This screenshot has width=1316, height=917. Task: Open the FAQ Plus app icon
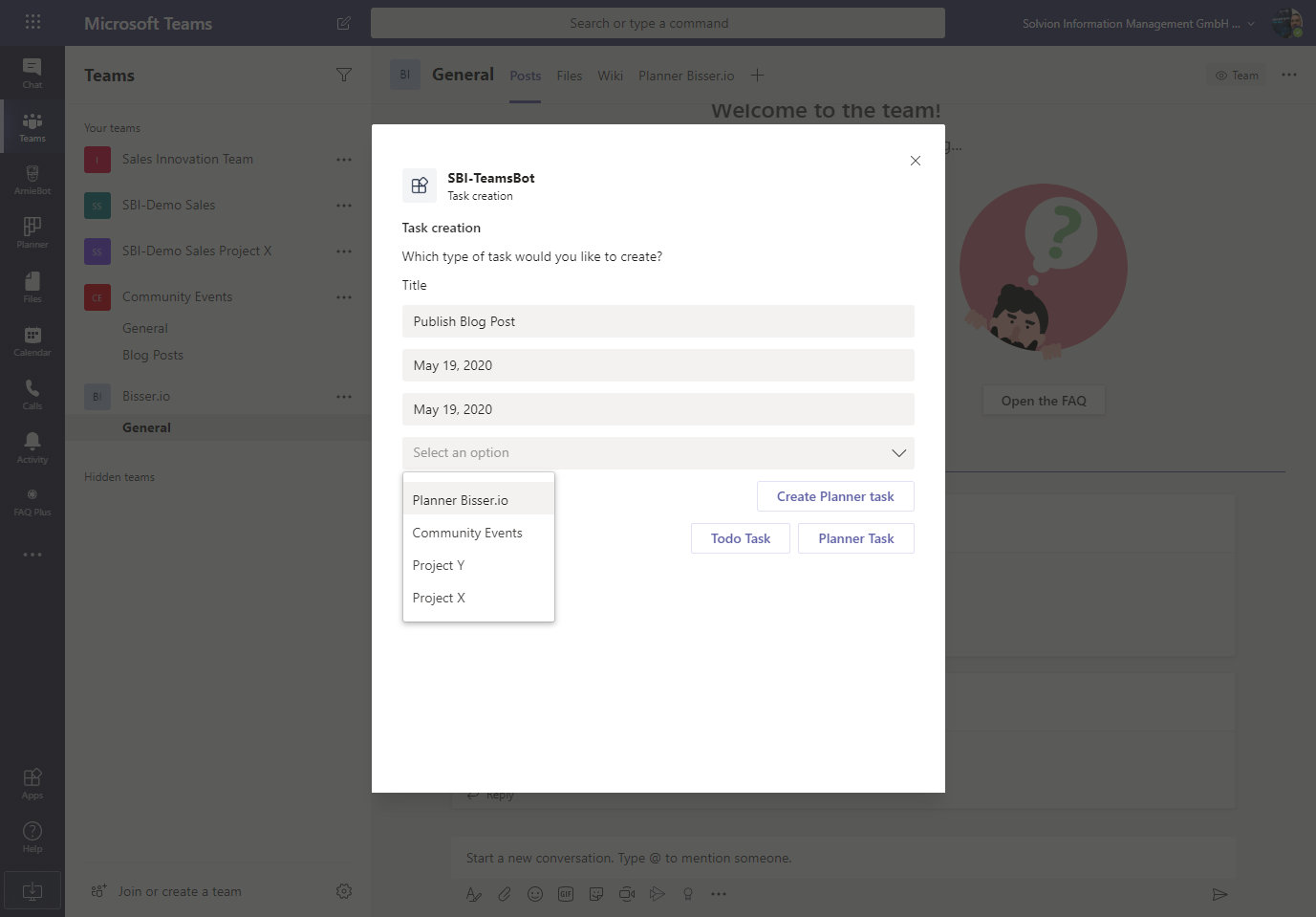(x=32, y=501)
